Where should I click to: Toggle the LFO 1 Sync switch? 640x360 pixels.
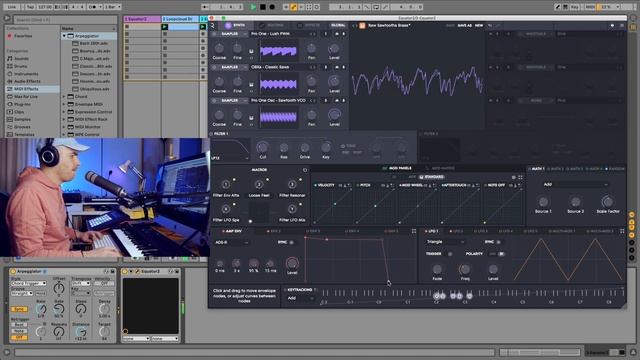[498, 242]
